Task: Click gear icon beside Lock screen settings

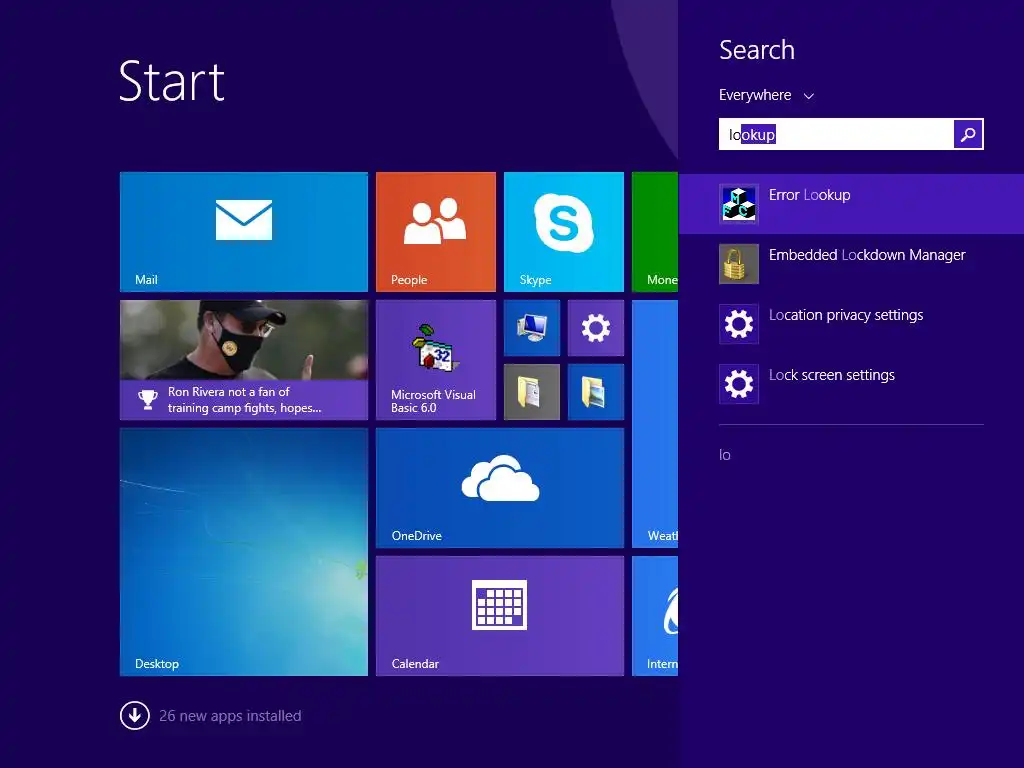Action: tap(739, 384)
